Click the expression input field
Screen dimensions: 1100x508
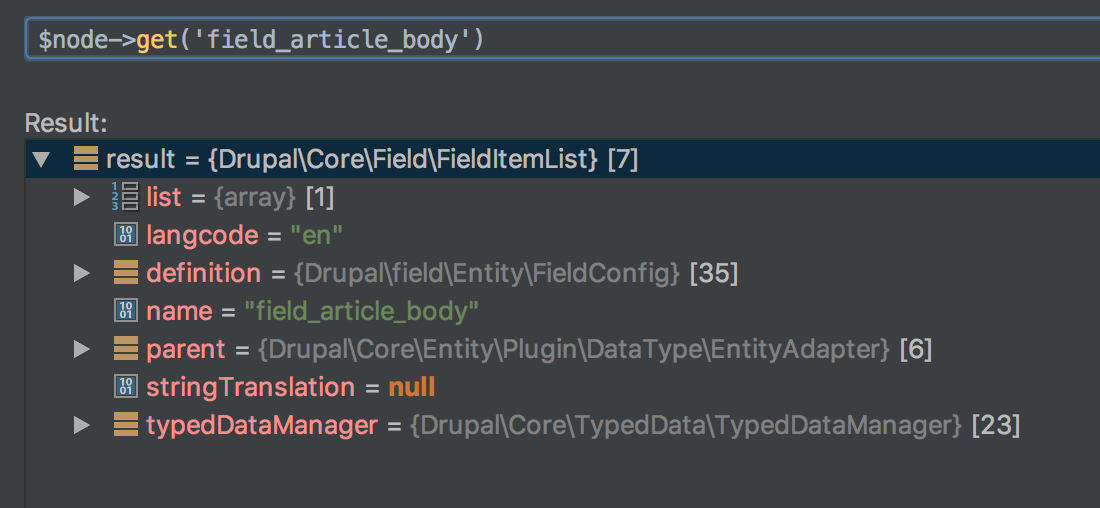(563, 39)
